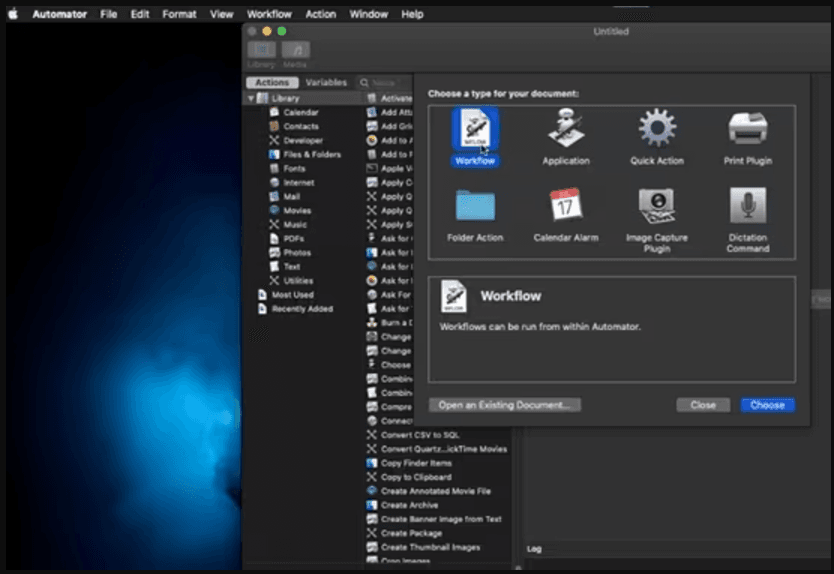This screenshot has height=574, width=834.
Task: Select the Application document type icon
Action: 565,128
